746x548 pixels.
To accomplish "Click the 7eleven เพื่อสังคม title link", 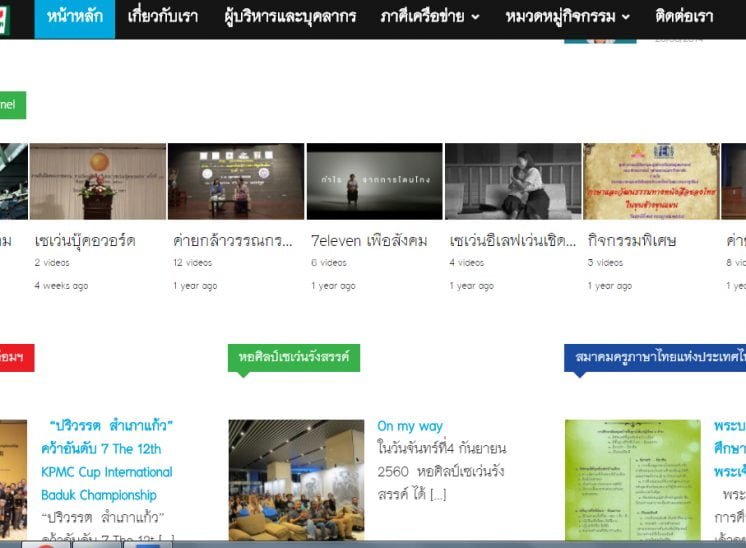I will [369, 241].
